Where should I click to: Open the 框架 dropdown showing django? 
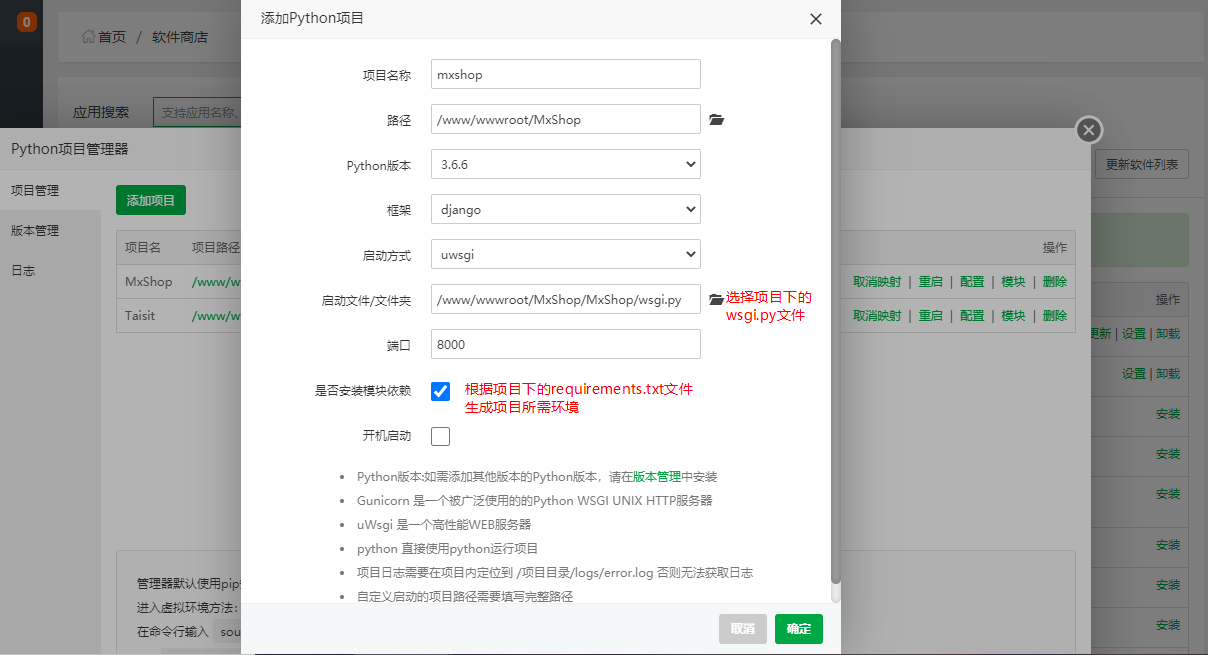pyautogui.click(x=565, y=209)
